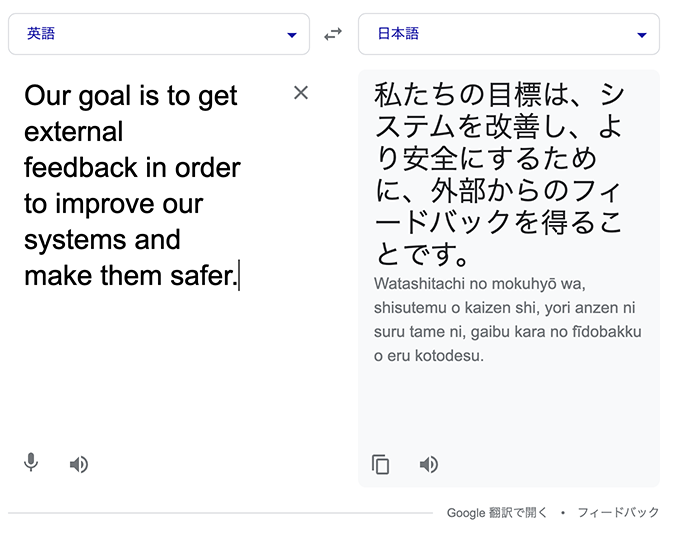The image size is (684, 543).
Task: Click the source language dropdown arrow
Action: (292, 35)
